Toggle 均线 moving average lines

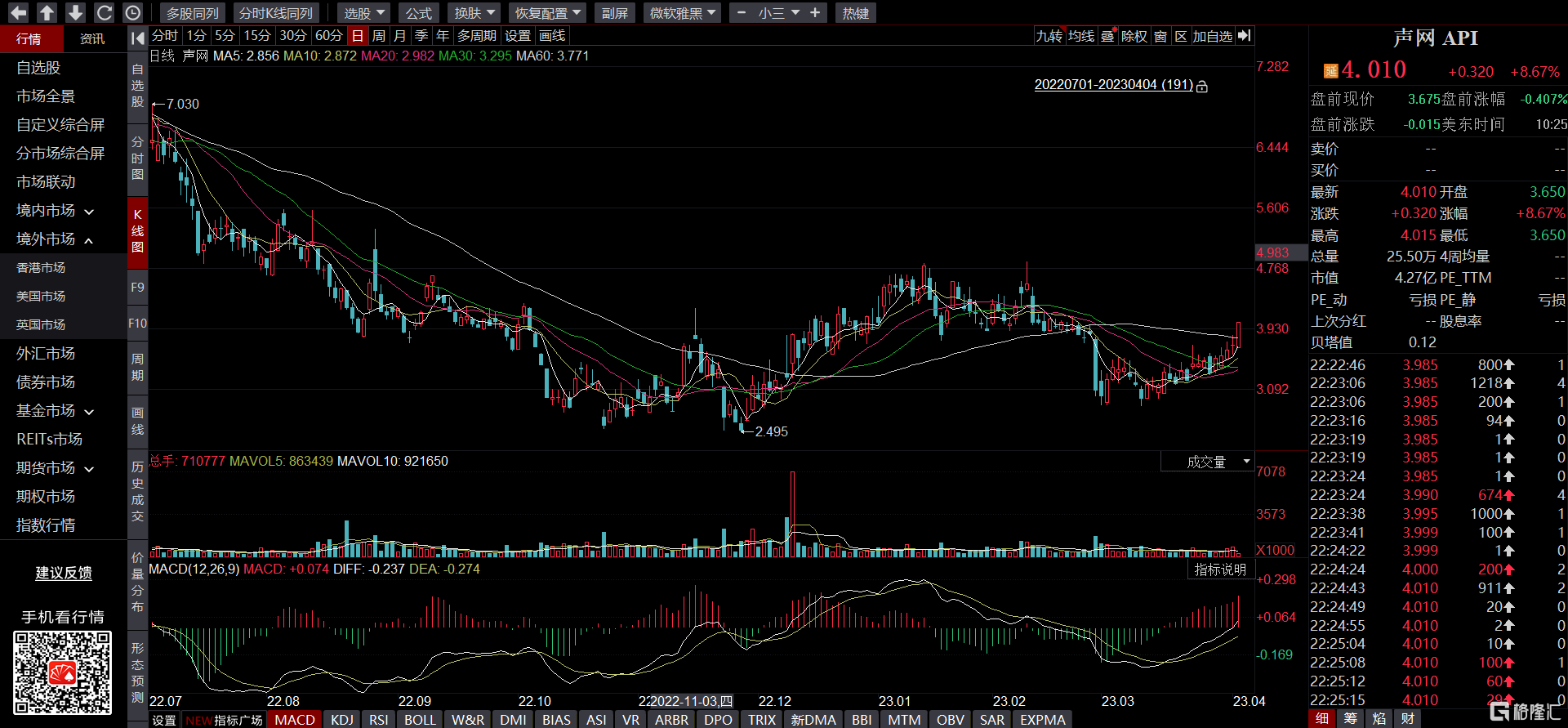(x=1080, y=36)
